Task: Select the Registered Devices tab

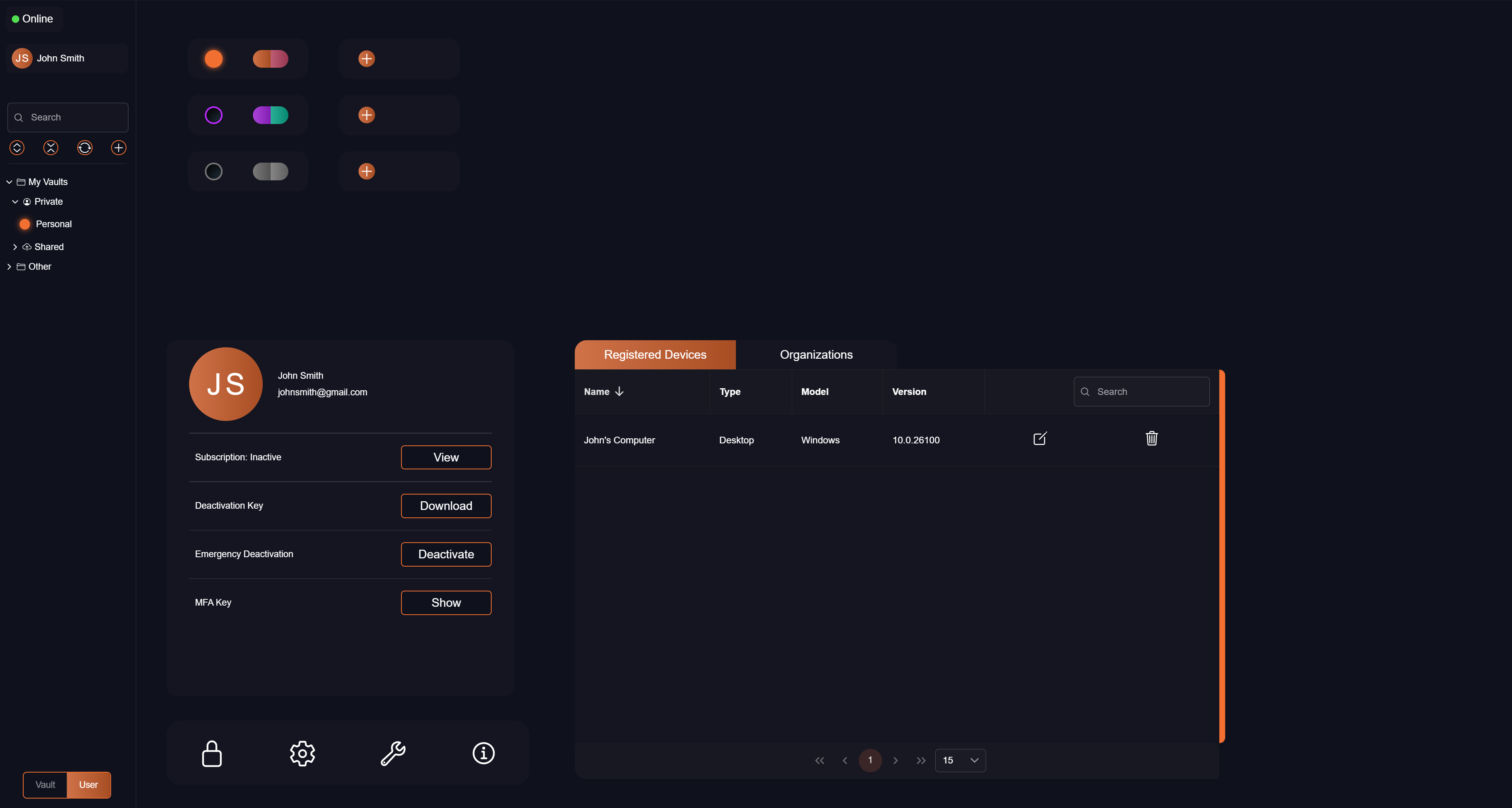Action: 655,354
